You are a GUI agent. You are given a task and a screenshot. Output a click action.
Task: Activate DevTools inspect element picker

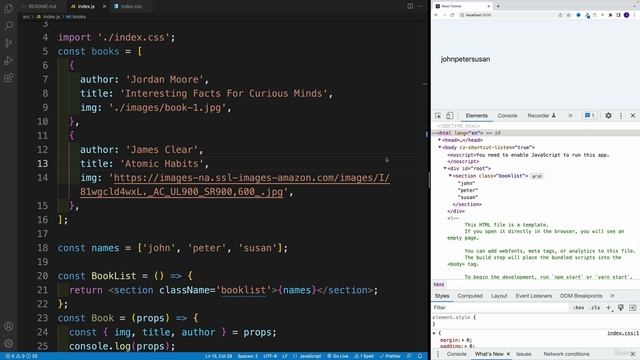(438, 116)
